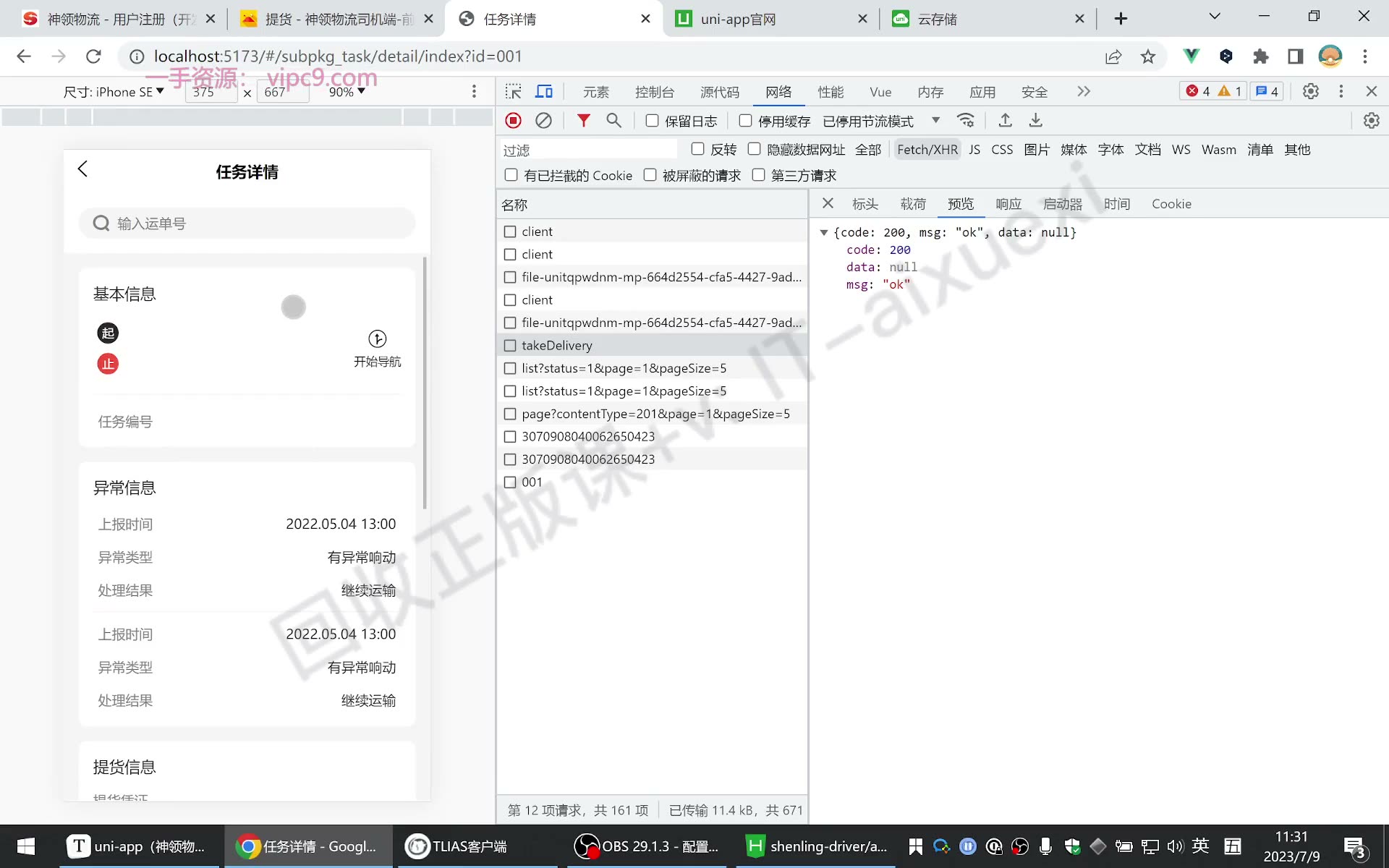Open the 已停用节流模式 throttling dropdown

881,121
